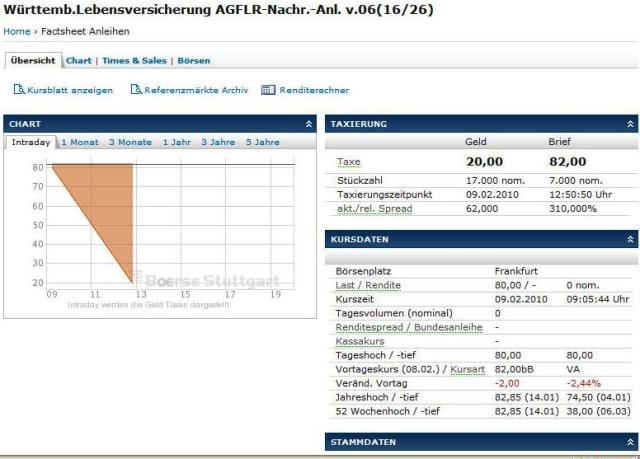The width and height of the screenshot is (640, 459).
Task: Click Geld value 20,00
Action: (x=484, y=162)
